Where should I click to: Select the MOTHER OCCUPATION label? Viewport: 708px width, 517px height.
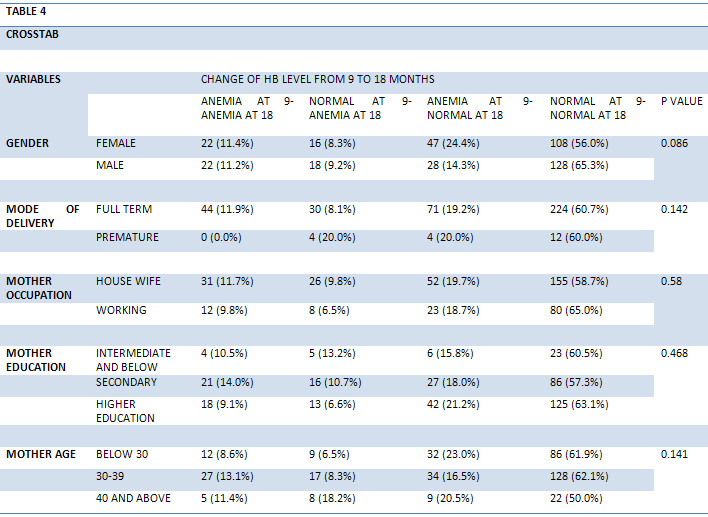[x=39, y=288]
